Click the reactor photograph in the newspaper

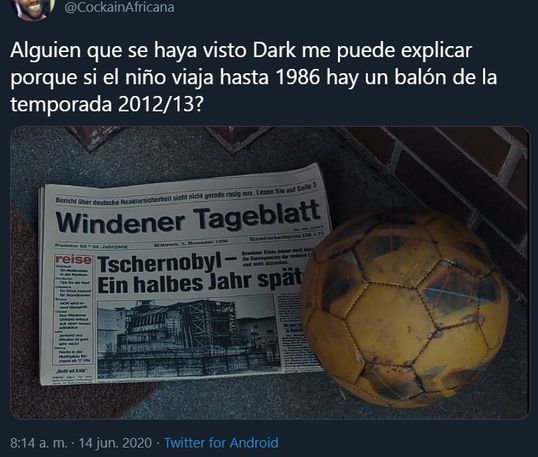tap(189, 338)
